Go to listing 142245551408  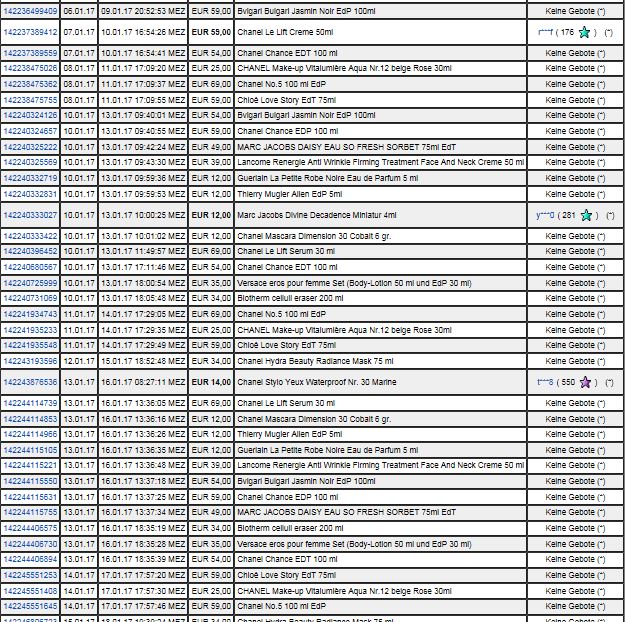click(30, 591)
